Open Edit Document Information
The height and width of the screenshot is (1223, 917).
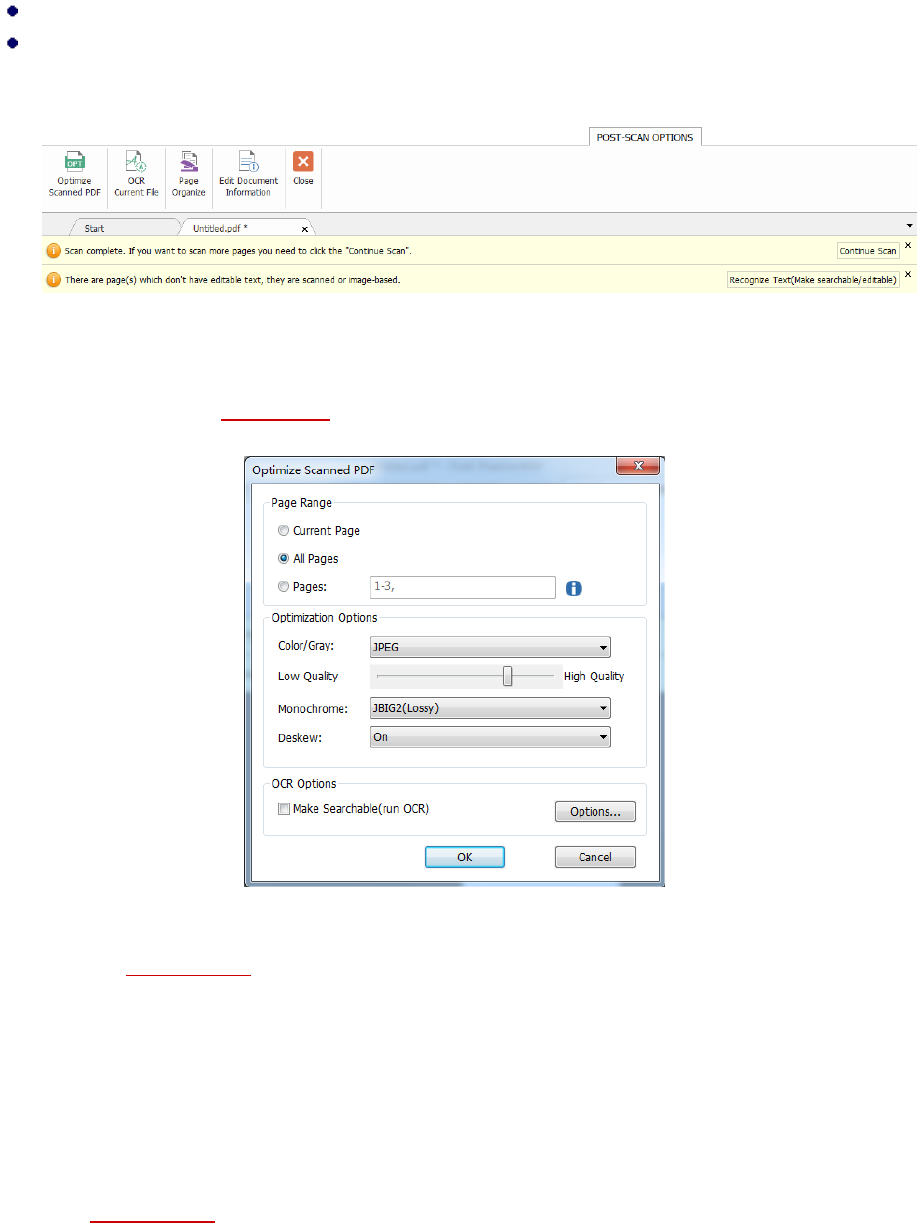tap(248, 174)
